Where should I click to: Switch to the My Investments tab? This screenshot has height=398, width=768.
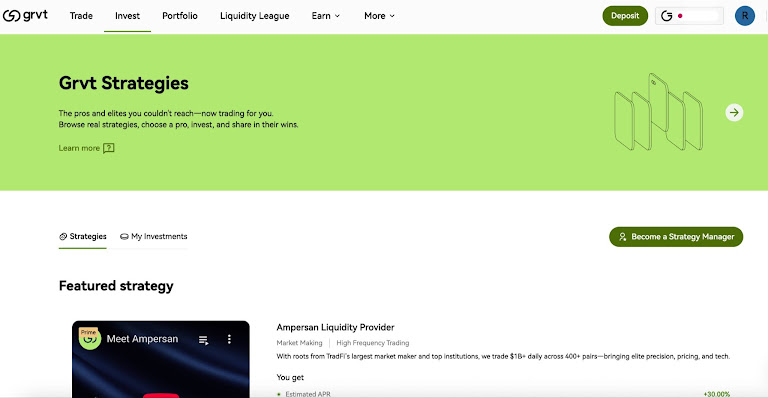154,236
